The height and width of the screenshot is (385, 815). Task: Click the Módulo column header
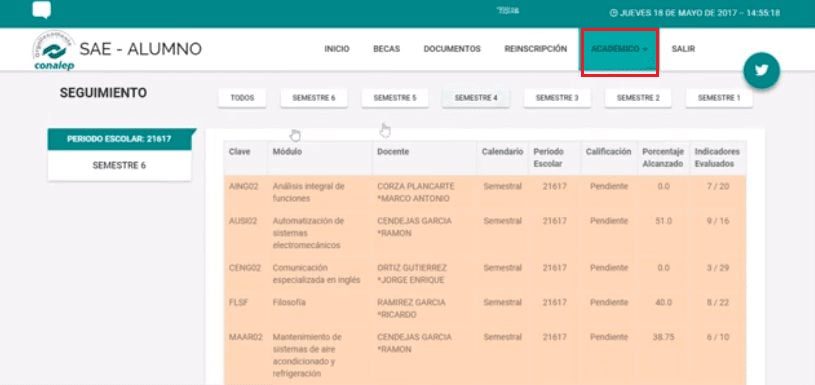pos(287,152)
